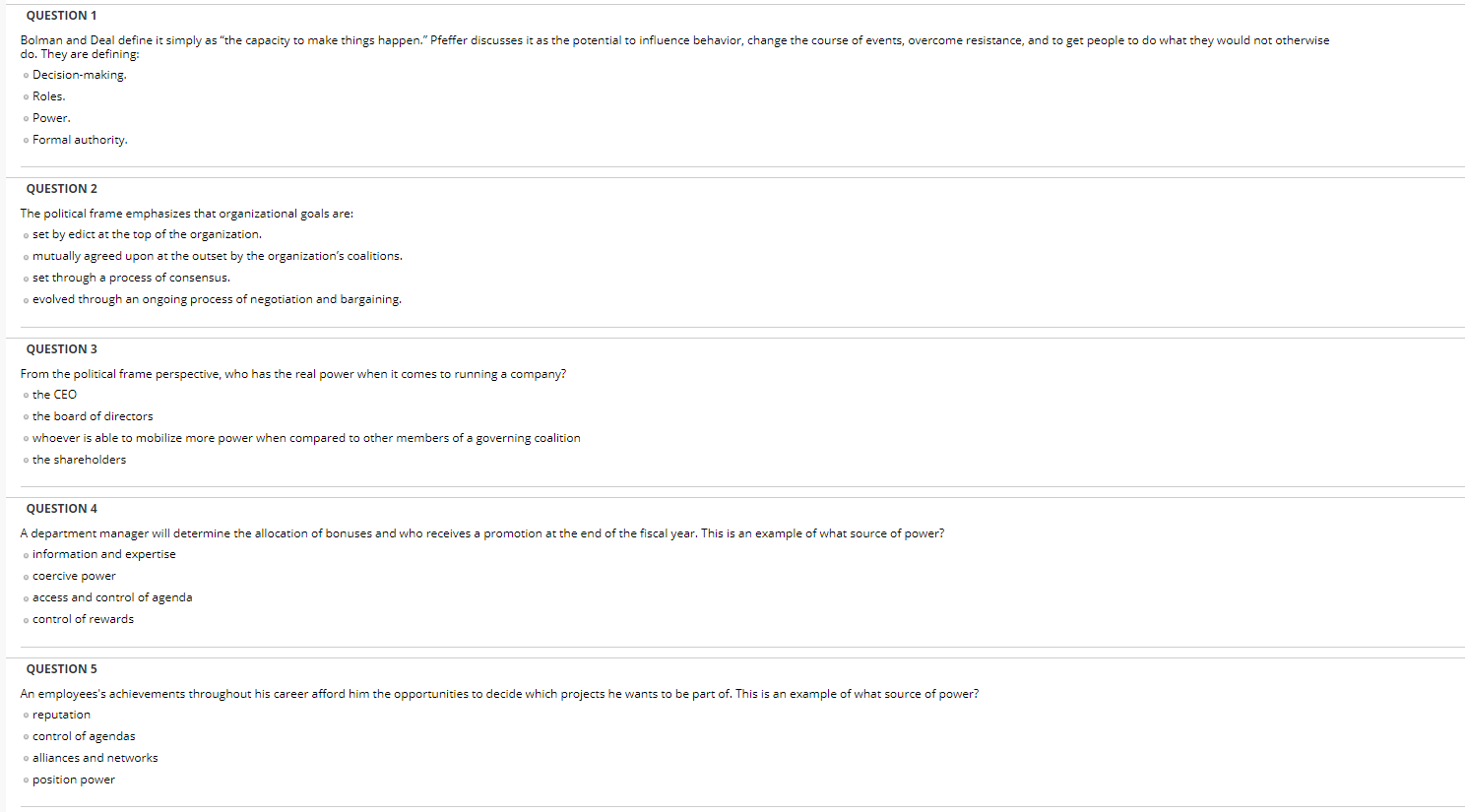
Task: Select "the shareholders" answer
Action: [25, 460]
